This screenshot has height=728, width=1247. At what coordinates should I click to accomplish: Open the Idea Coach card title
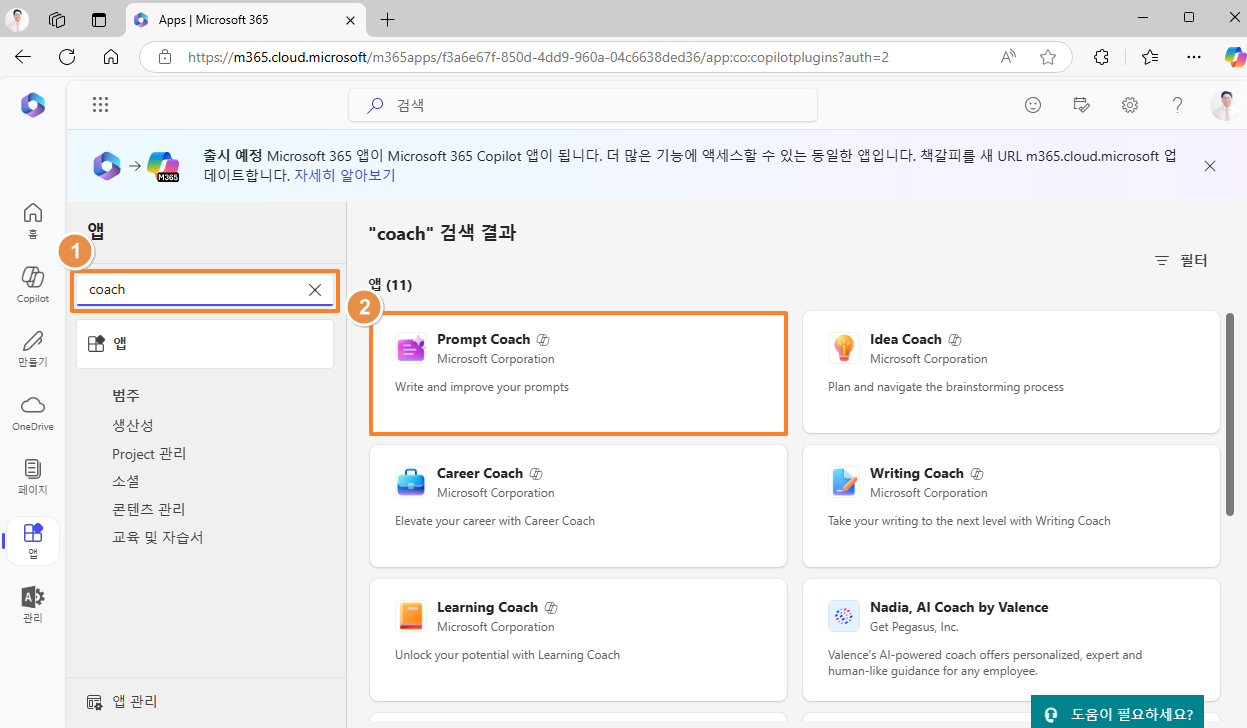pos(906,339)
